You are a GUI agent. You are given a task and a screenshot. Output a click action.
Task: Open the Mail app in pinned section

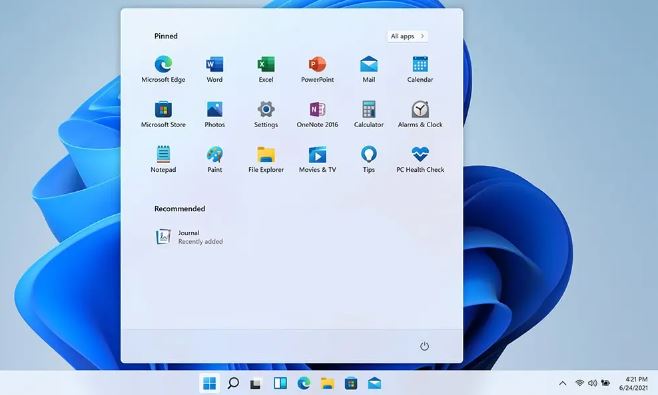coord(369,70)
